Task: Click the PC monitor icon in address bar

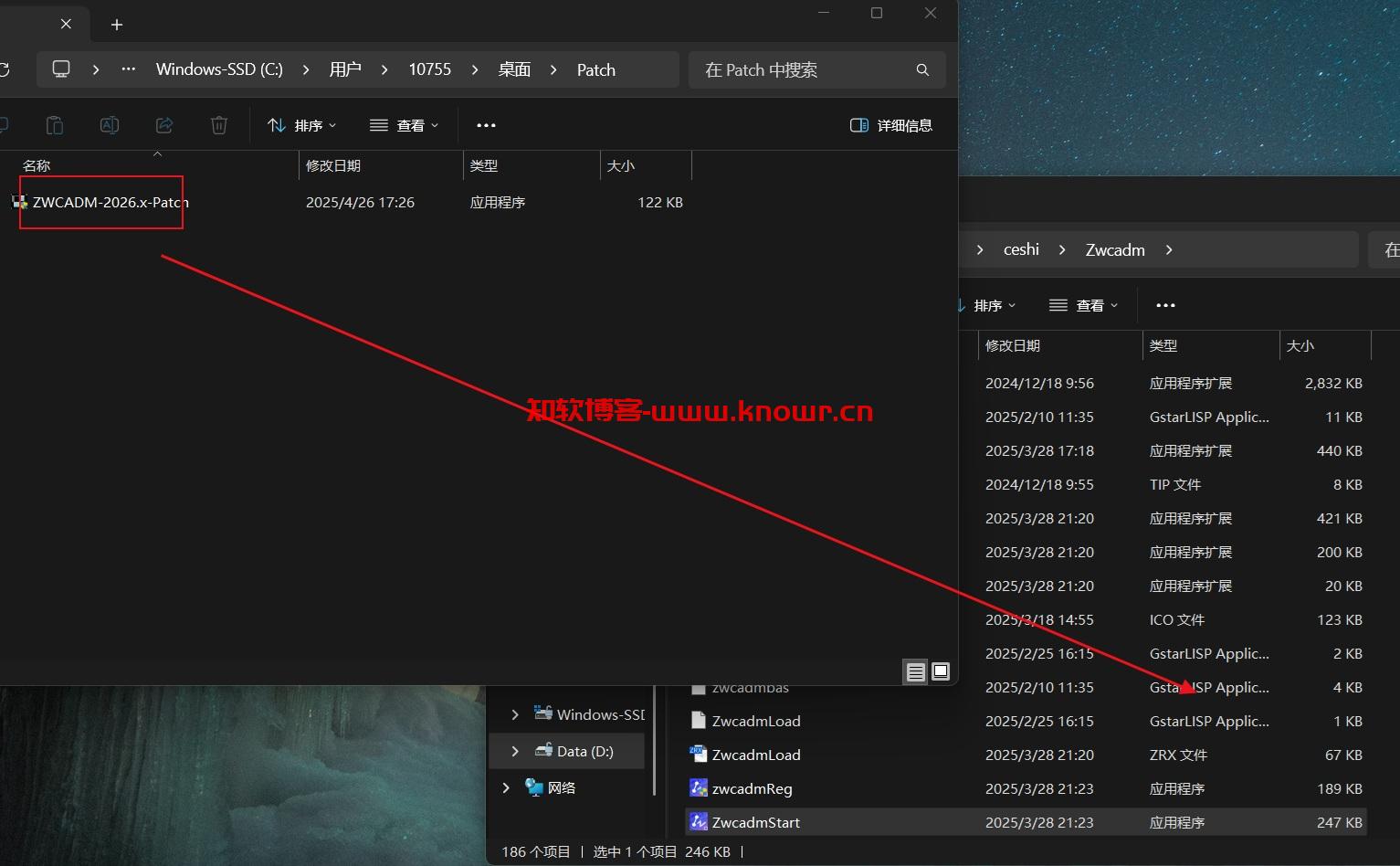Action: 61,69
